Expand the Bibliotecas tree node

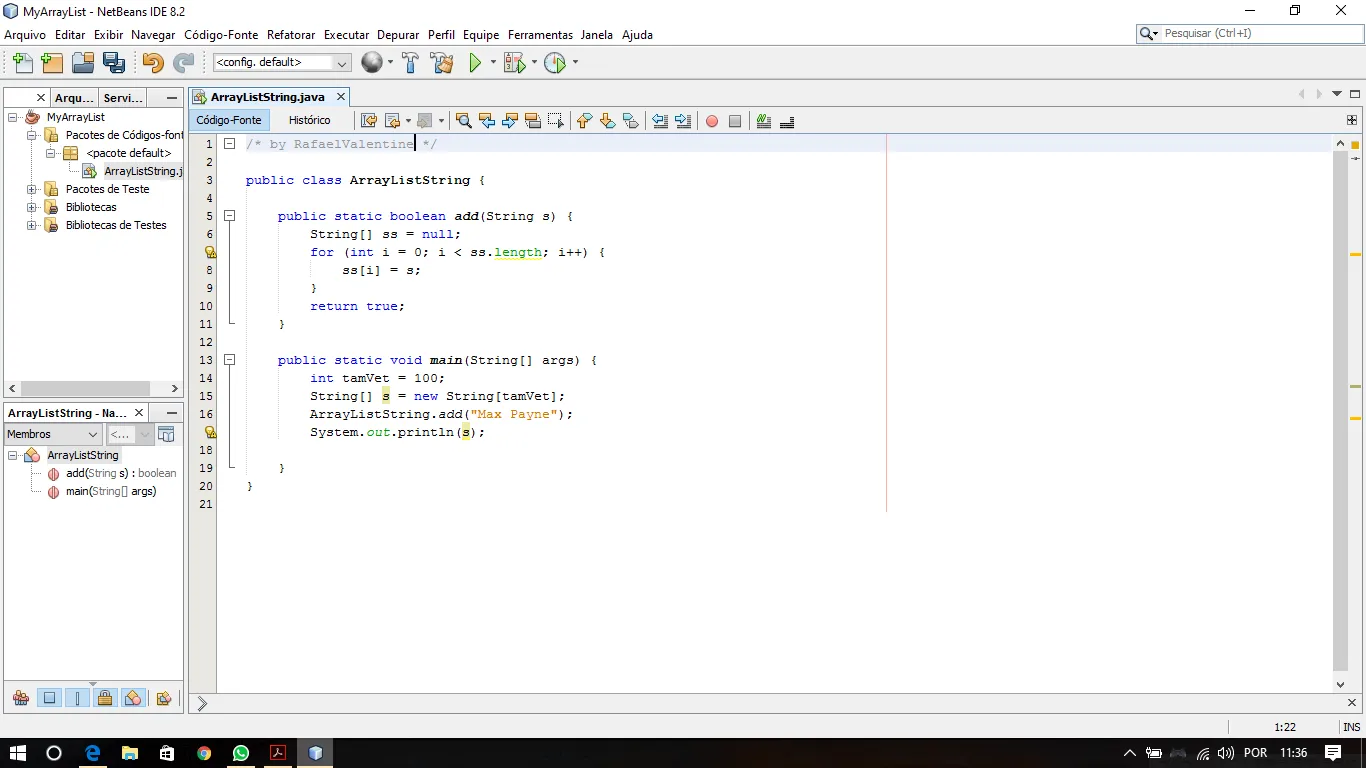click(32, 207)
